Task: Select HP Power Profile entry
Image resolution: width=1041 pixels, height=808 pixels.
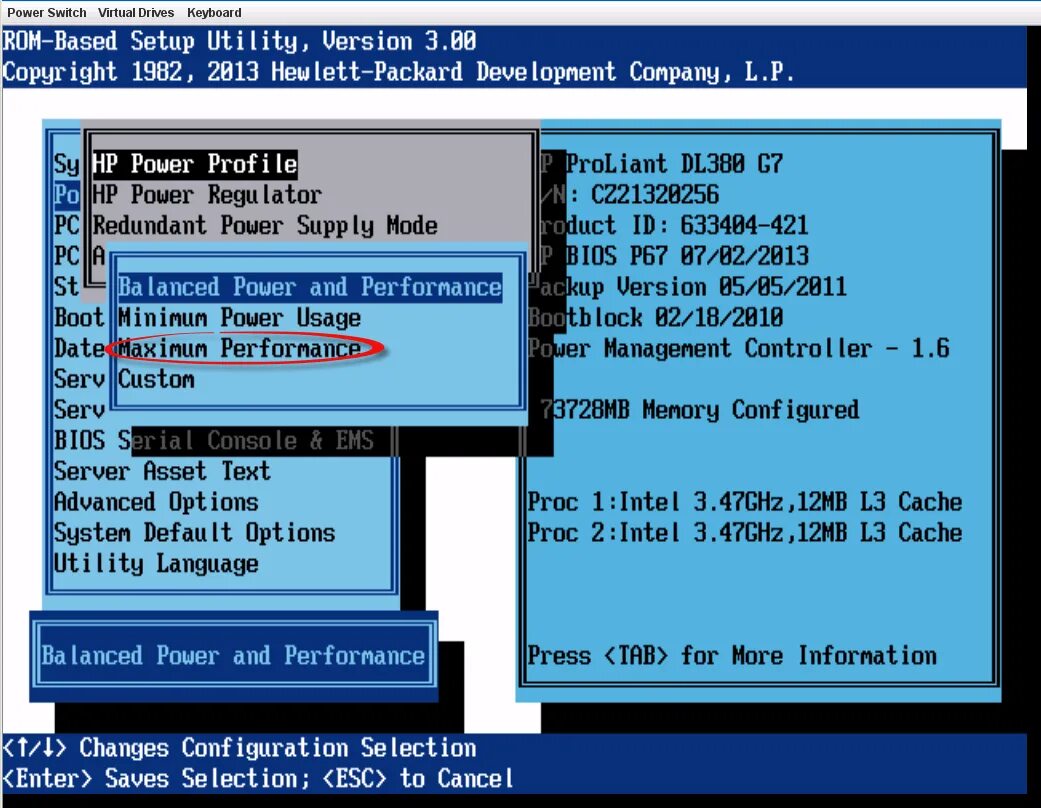Action: pos(195,164)
